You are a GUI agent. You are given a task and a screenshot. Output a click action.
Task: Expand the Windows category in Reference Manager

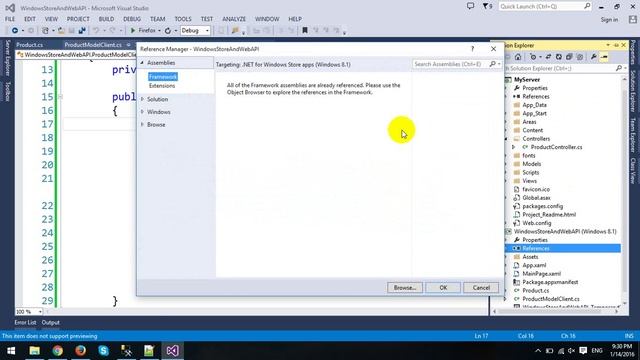coord(142,112)
